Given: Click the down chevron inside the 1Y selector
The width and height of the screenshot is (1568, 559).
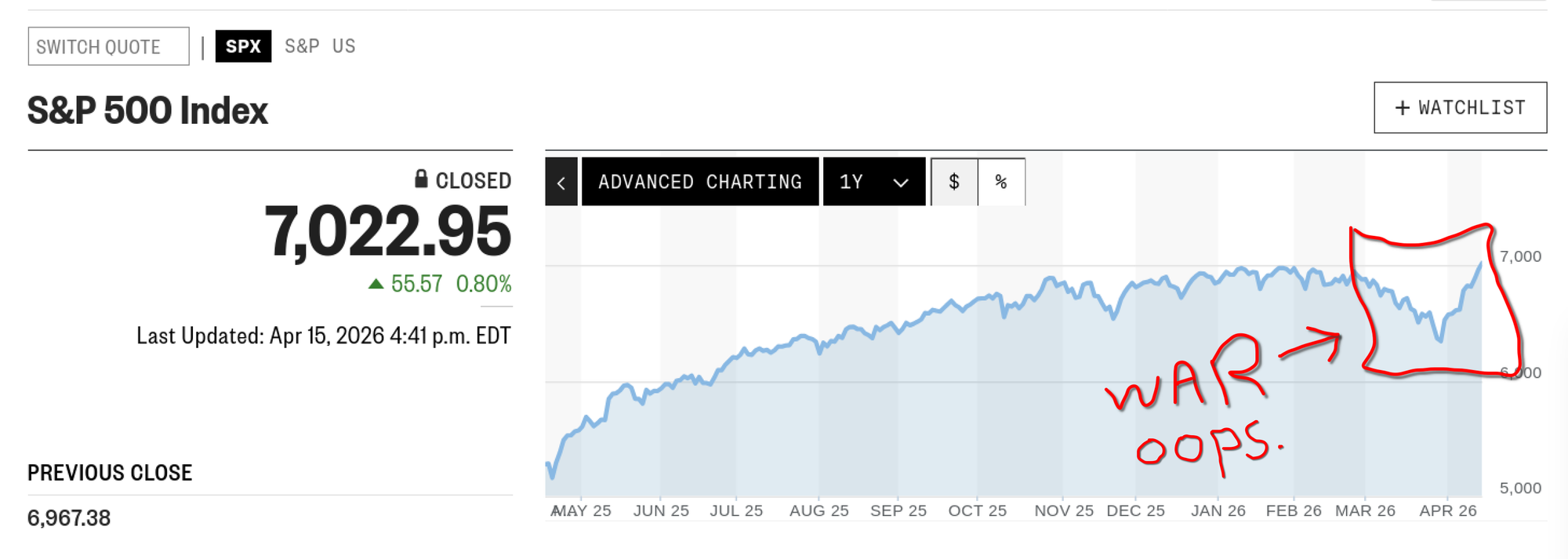Looking at the screenshot, I should coord(899,181).
